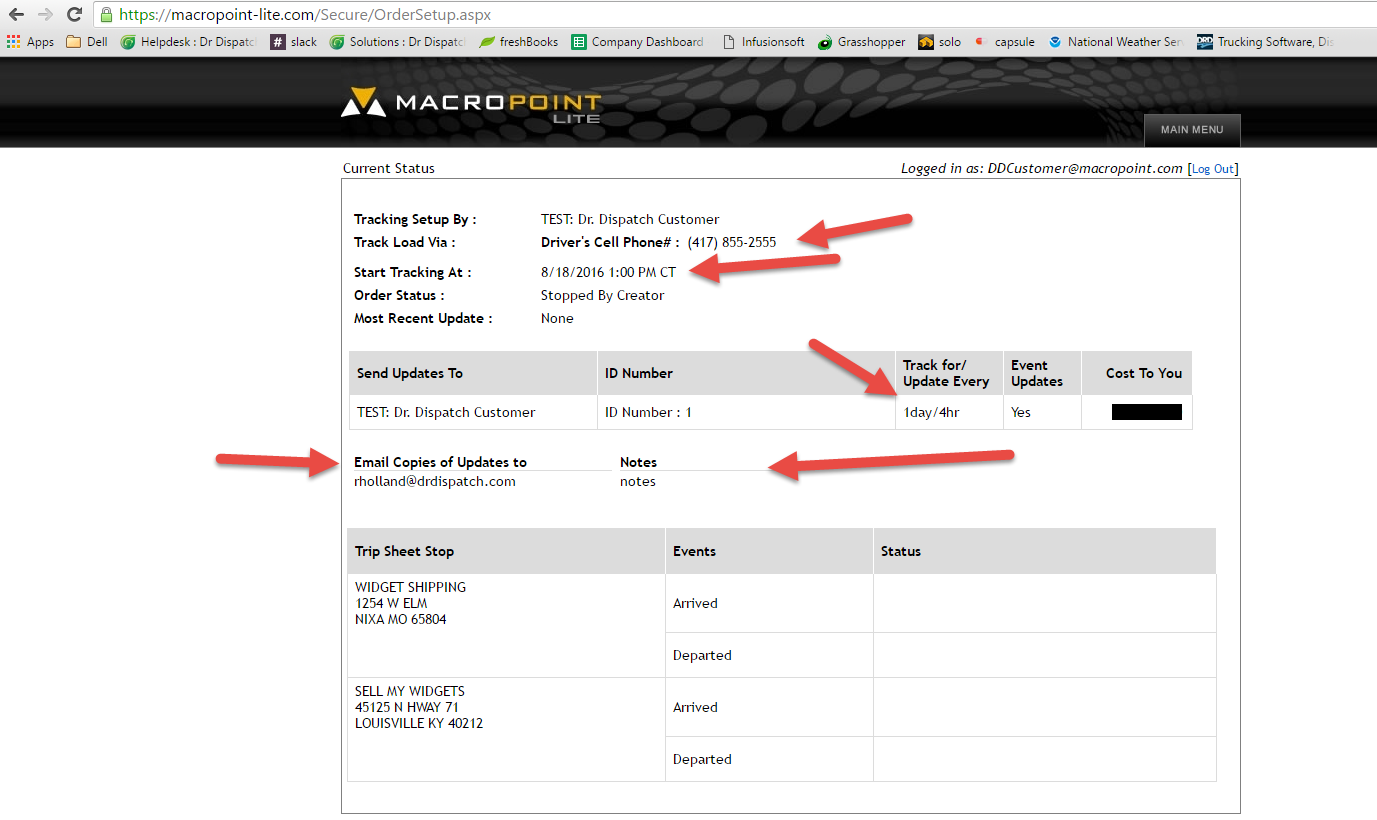
Task: Click the 8/18/2016 1:00 PM CT start time
Action: 608,272
